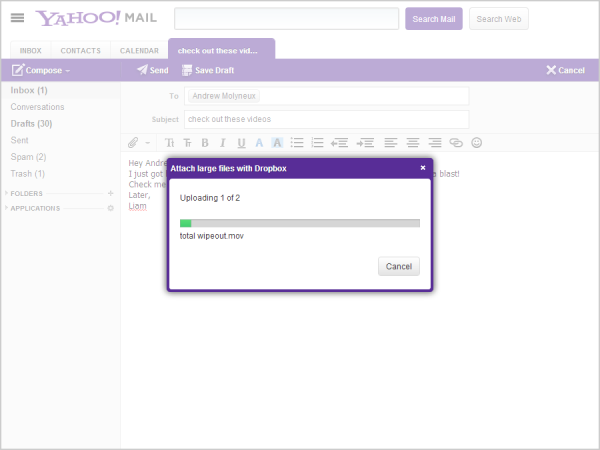Apply underline formatting

(241, 143)
